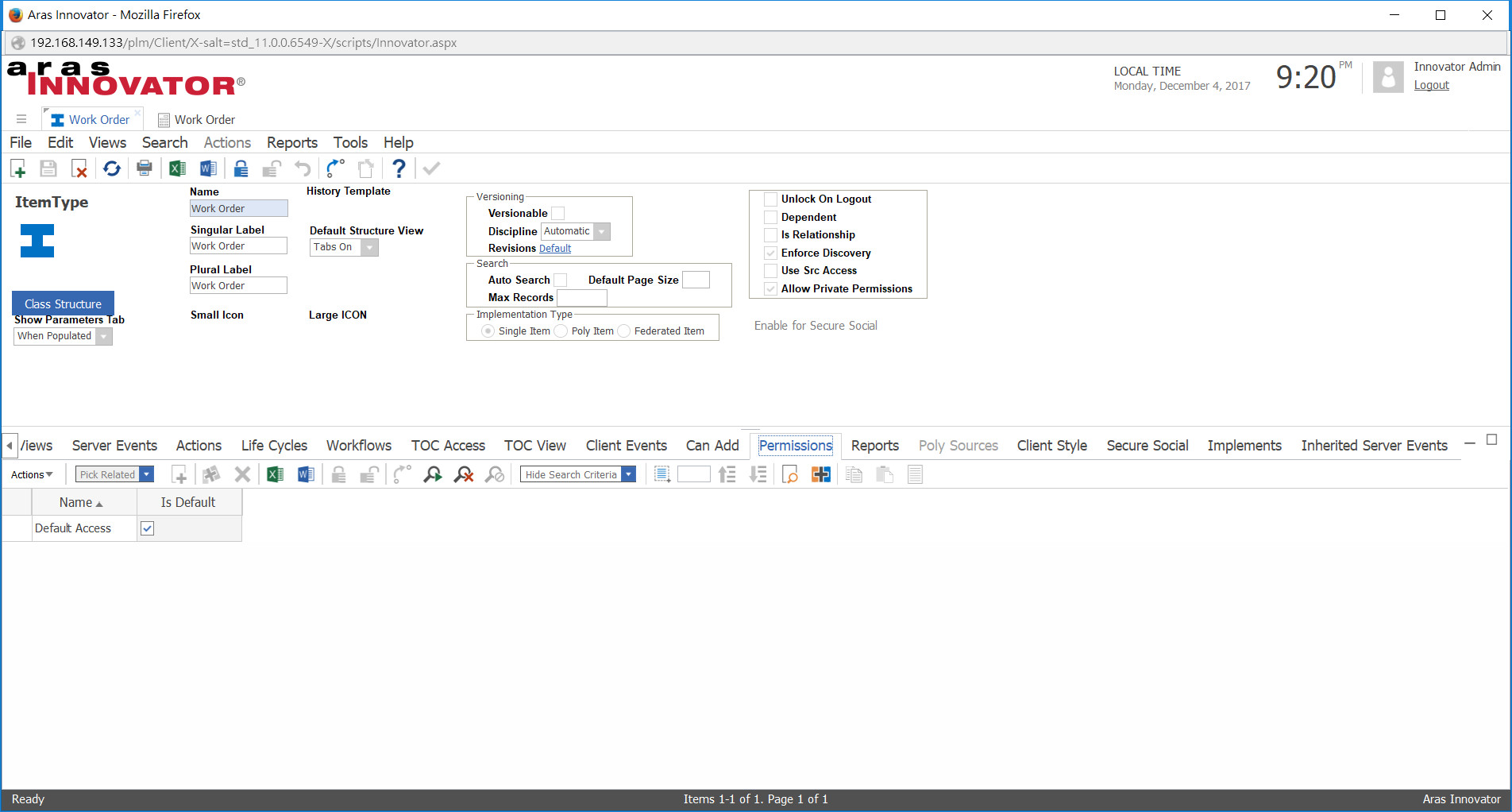The image size is (1512, 812).
Task: Click the Max Records input field
Action: click(582, 297)
